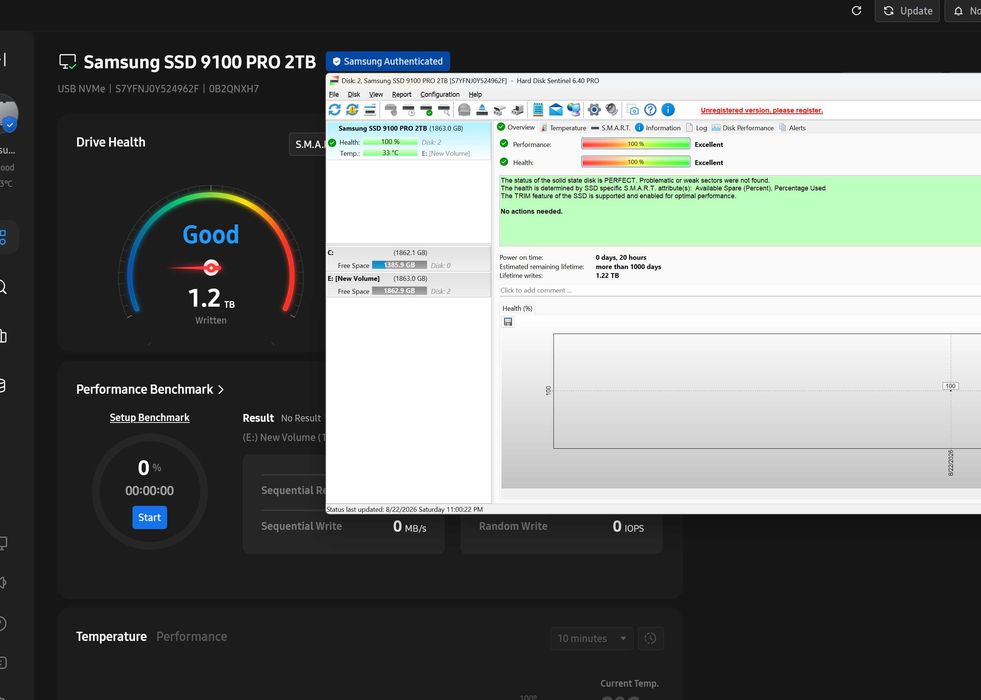Open the 10 minutes time range dropdown
The width and height of the screenshot is (981, 700).
[592, 638]
